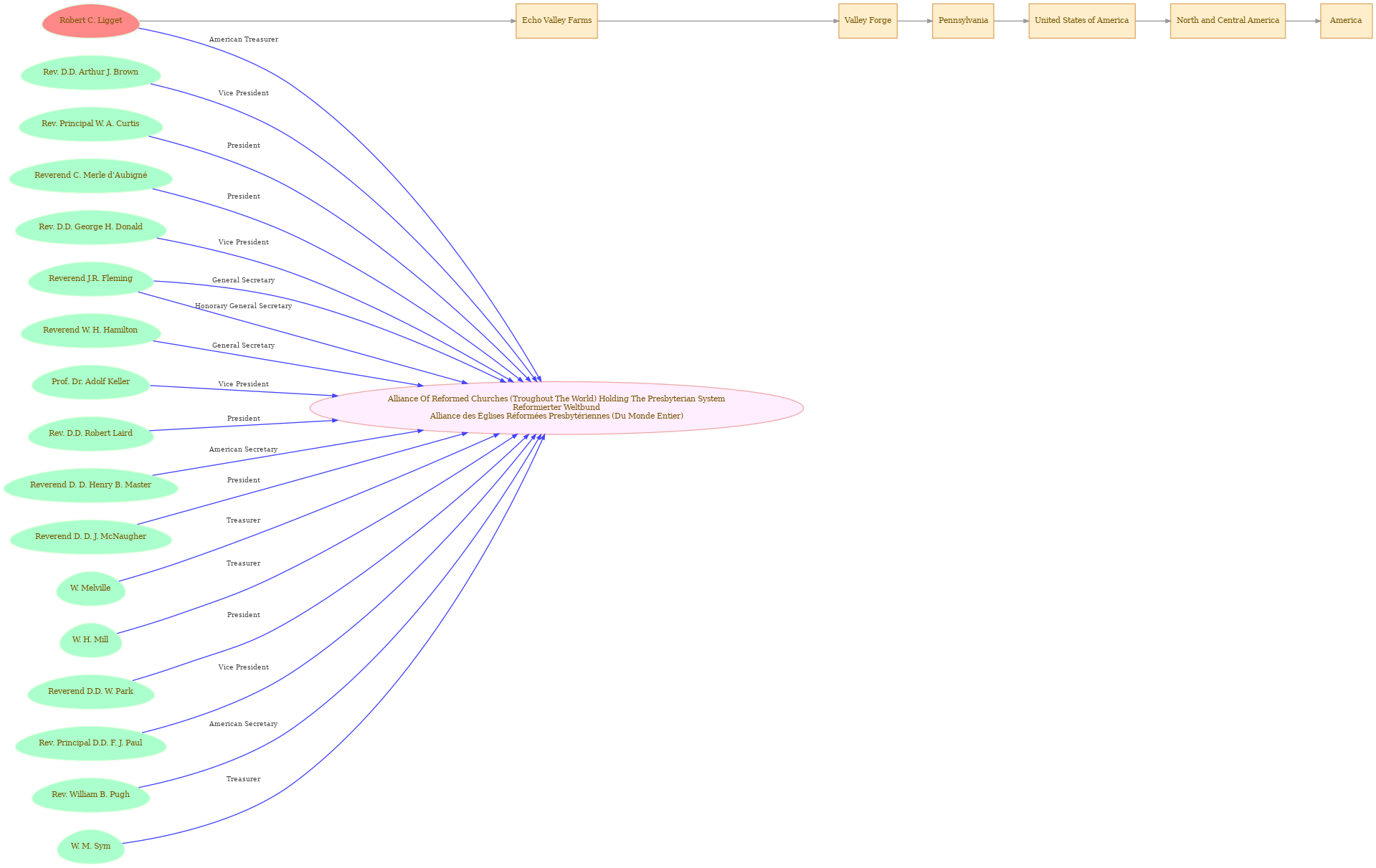Click the American Treasurer edge label
1376x868 pixels.
click(x=244, y=39)
